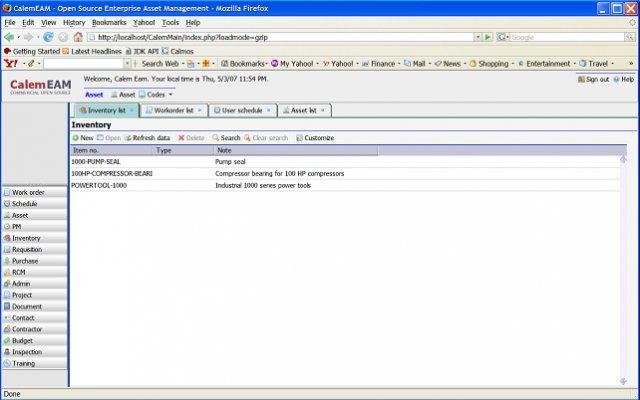Click the list scroll up arrow

tap(623, 160)
